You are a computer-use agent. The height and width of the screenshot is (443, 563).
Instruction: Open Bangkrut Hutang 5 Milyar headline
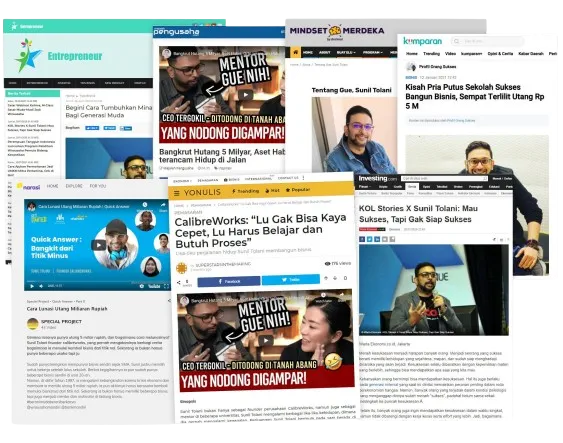click(x=222, y=156)
